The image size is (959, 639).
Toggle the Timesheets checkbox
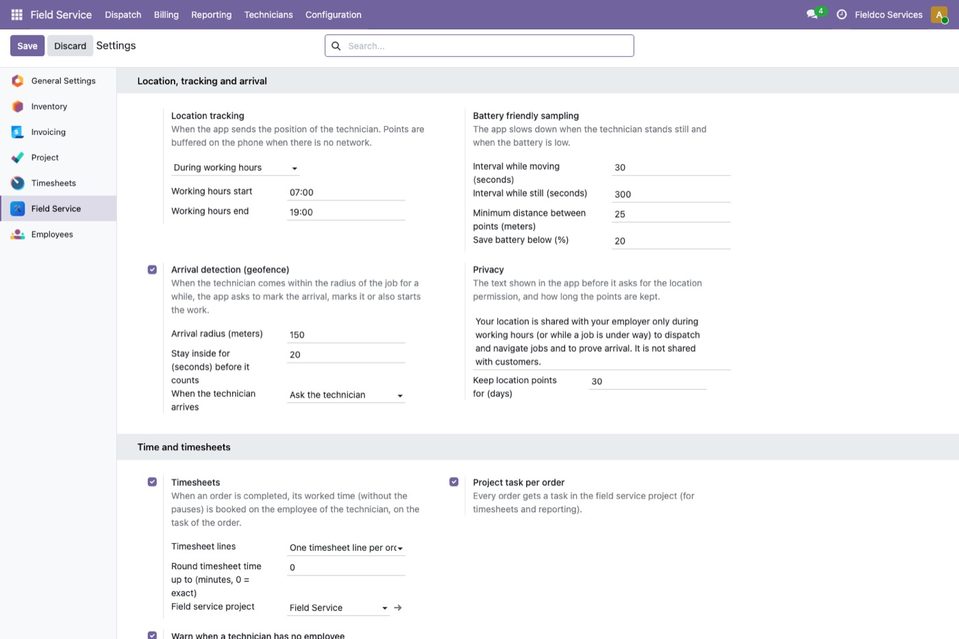(x=152, y=482)
